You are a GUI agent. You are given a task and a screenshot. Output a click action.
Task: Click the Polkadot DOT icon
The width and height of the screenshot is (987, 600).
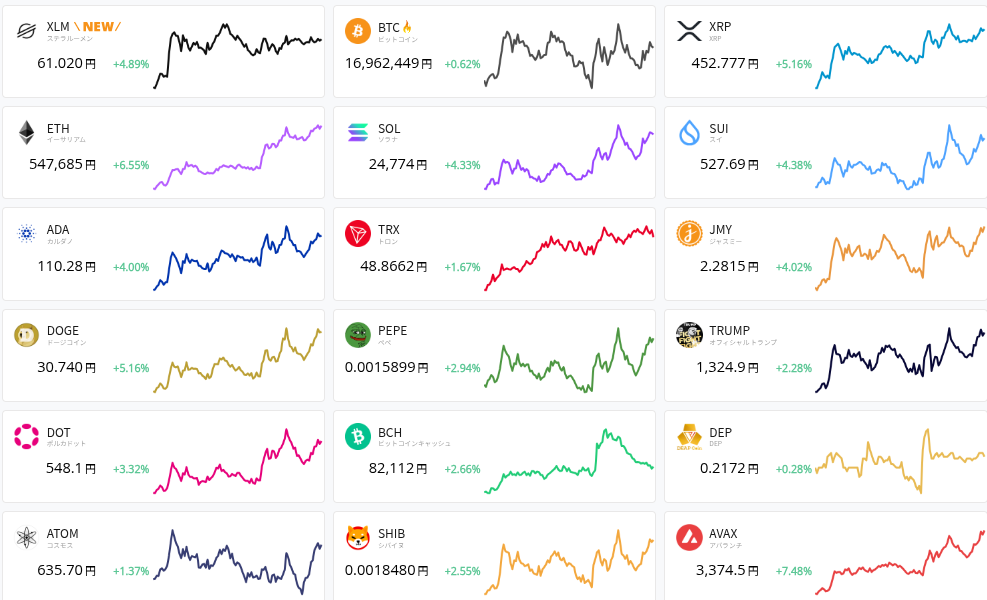pyautogui.click(x=27, y=437)
